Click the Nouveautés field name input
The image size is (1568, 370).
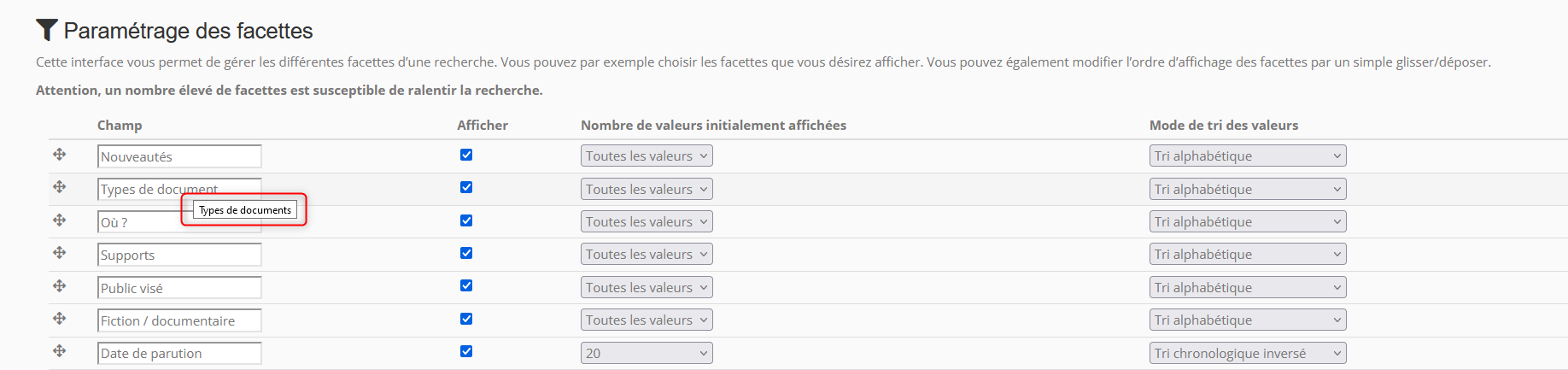click(179, 156)
